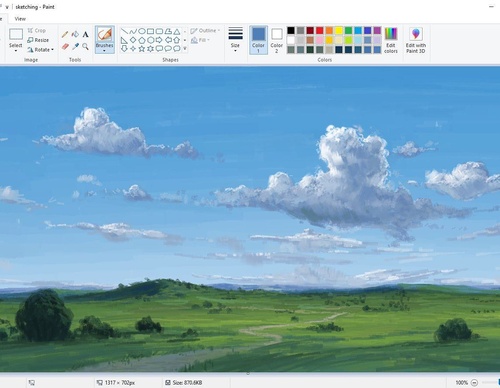Image resolution: width=500 pixels, height=388 pixels.
Task: Activate the Text tool
Action: coord(86,34)
